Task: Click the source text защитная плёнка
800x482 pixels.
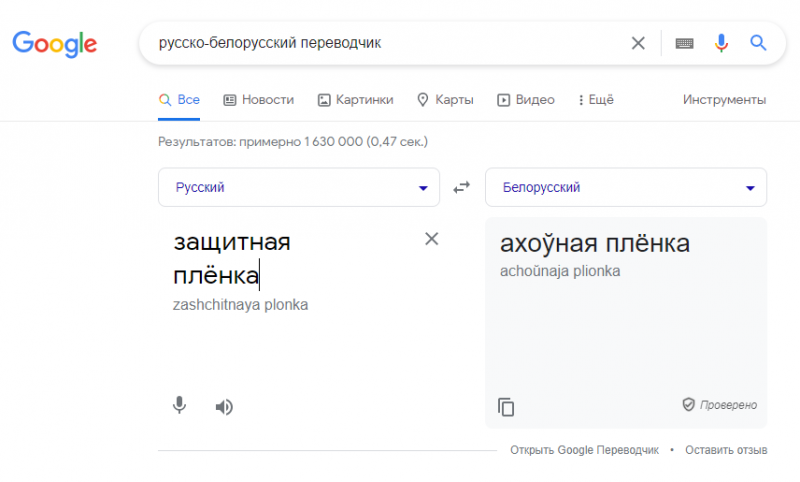Action: [x=232, y=258]
